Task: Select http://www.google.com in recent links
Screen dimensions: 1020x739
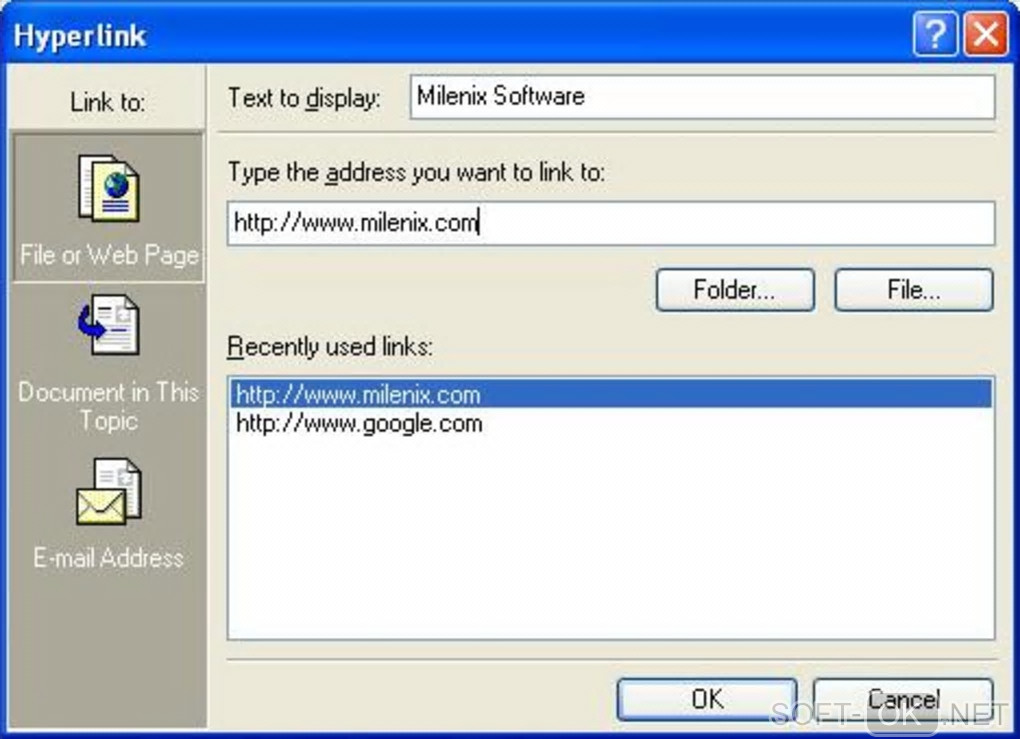Action: point(611,423)
